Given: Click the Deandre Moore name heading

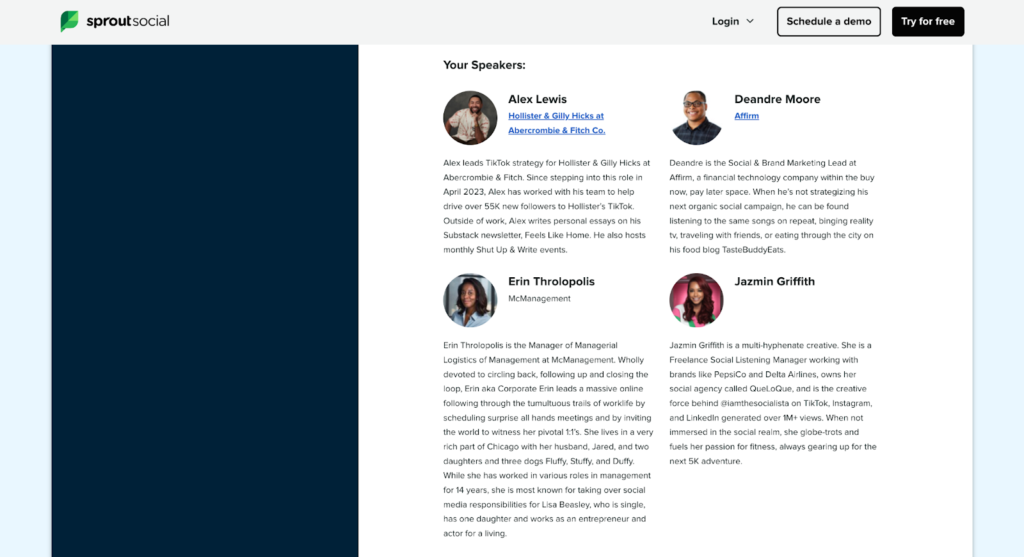Looking at the screenshot, I should tap(777, 99).
